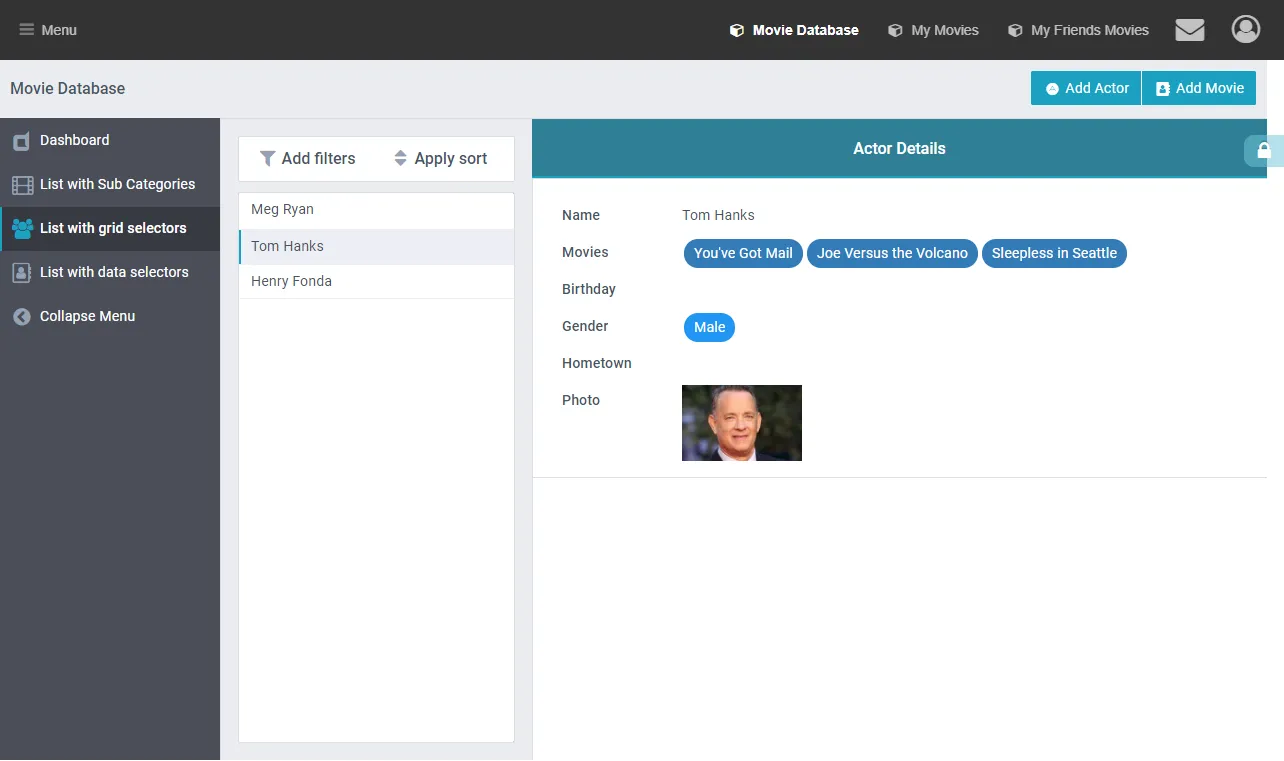The width and height of the screenshot is (1284, 761).
Task: Open the Add filters panel
Action: coord(308,159)
